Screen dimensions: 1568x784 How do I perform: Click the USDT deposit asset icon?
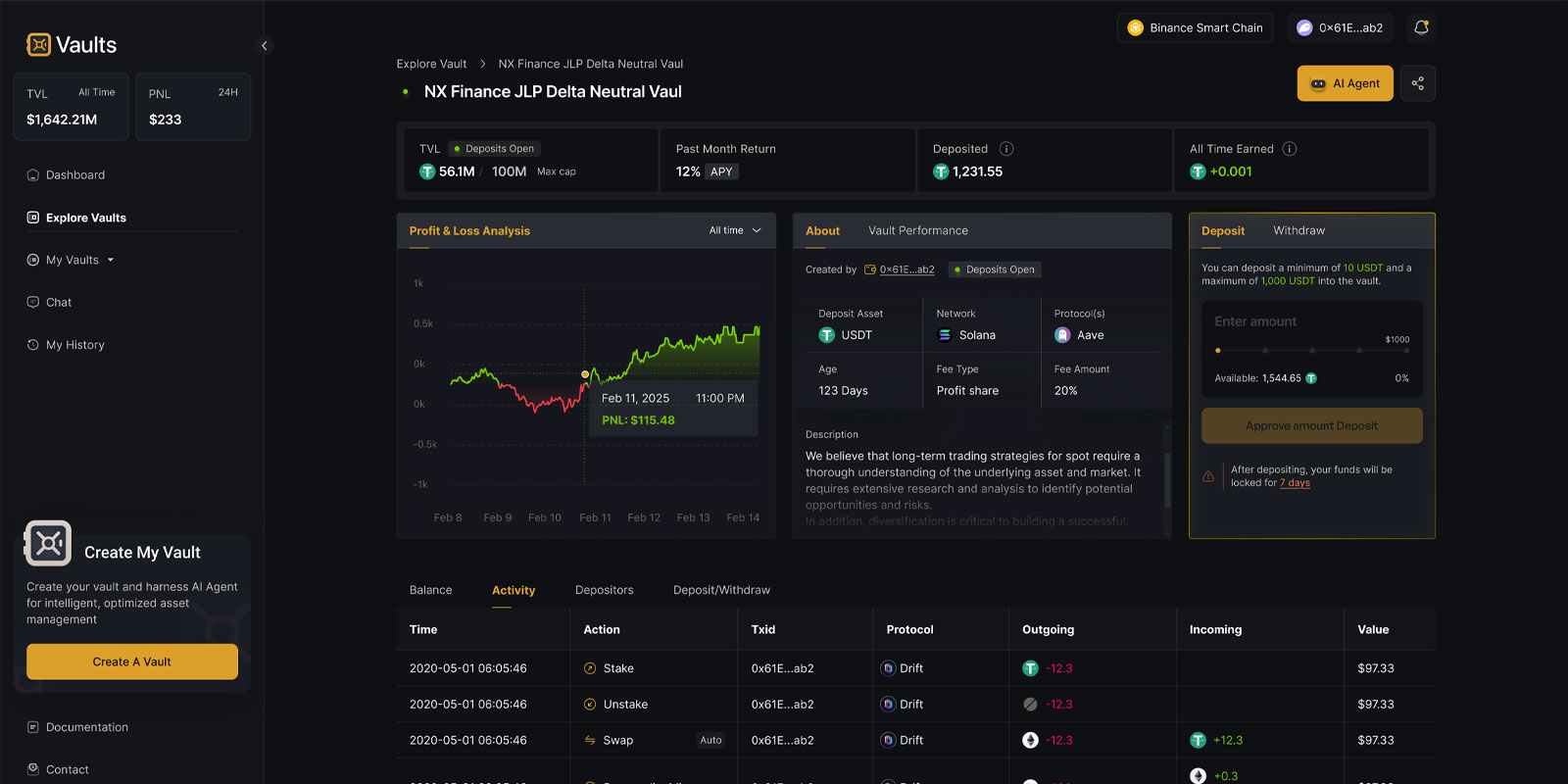tap(827, 335)
